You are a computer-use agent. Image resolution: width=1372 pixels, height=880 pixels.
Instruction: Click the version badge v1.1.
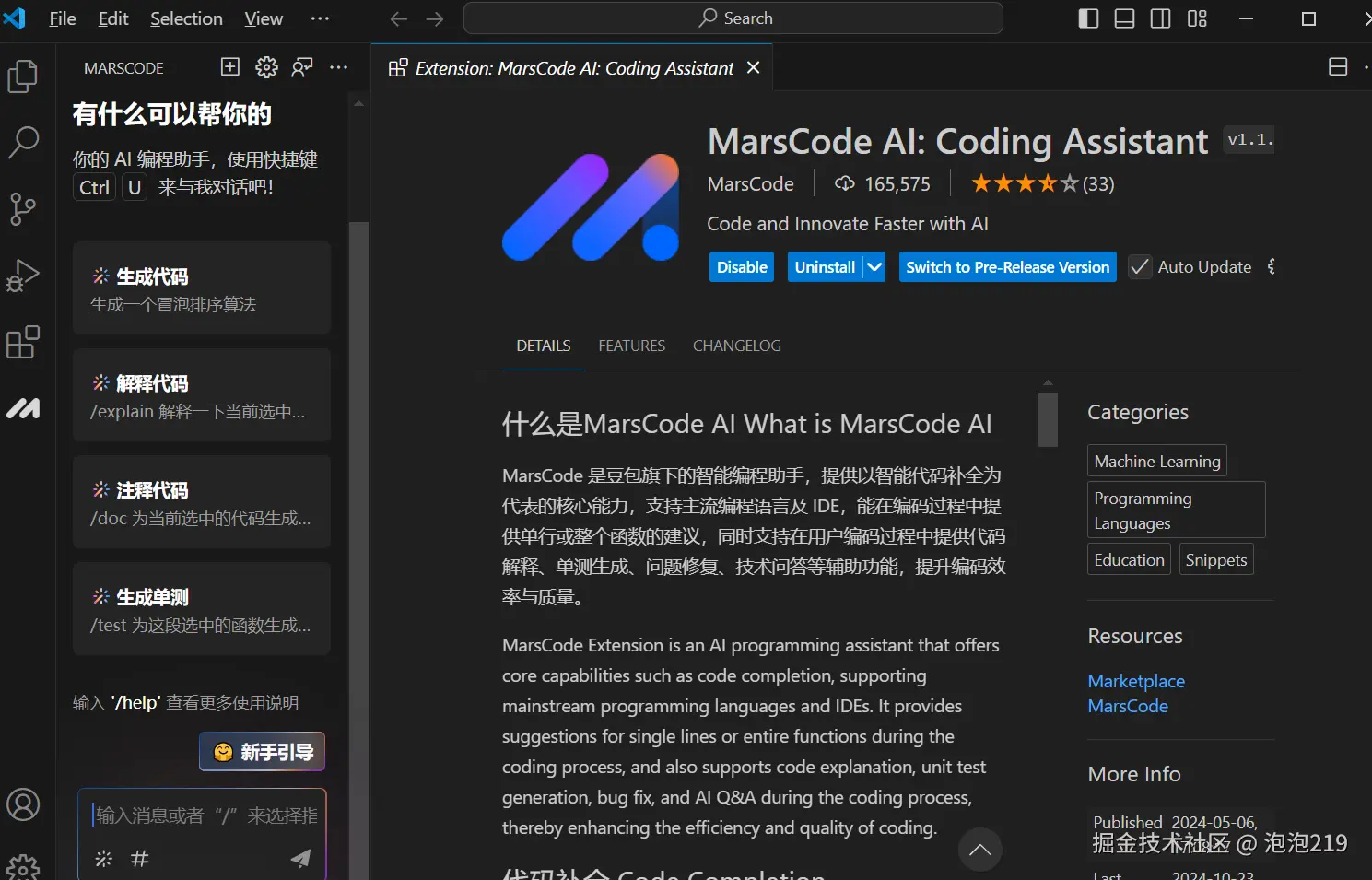[1249, 140]
